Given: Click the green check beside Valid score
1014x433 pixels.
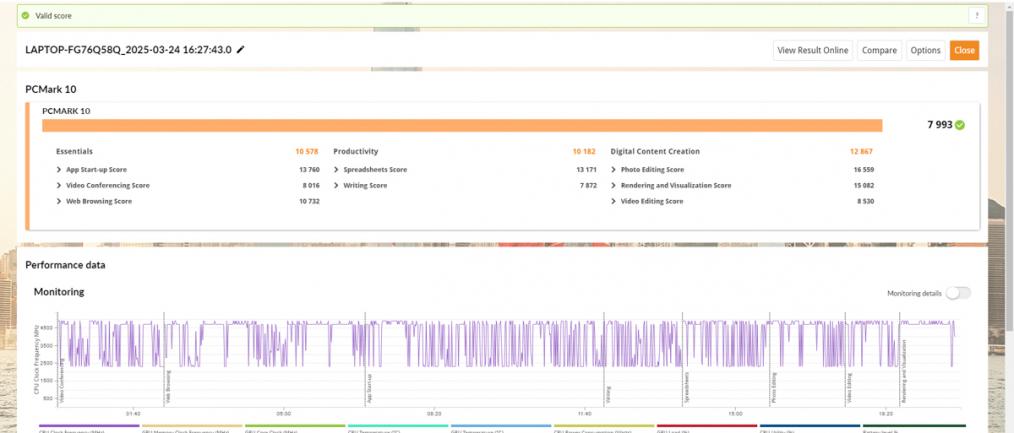Looking at the screenshot, I should (x=25, y=16).
